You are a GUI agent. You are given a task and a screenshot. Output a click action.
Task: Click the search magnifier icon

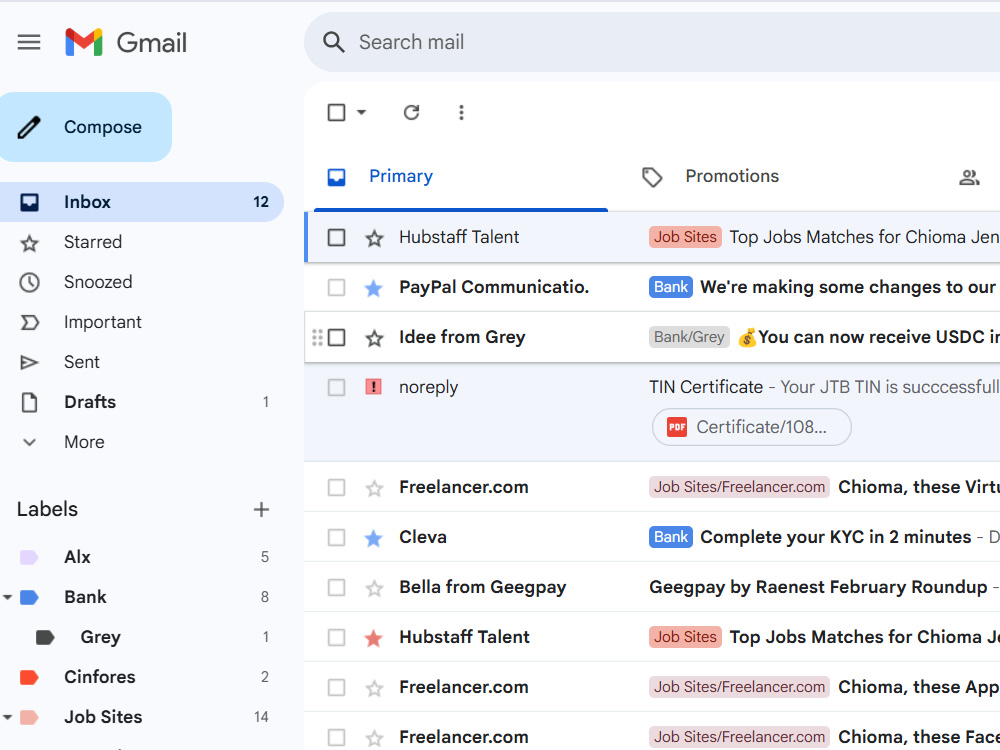point(334,43)
